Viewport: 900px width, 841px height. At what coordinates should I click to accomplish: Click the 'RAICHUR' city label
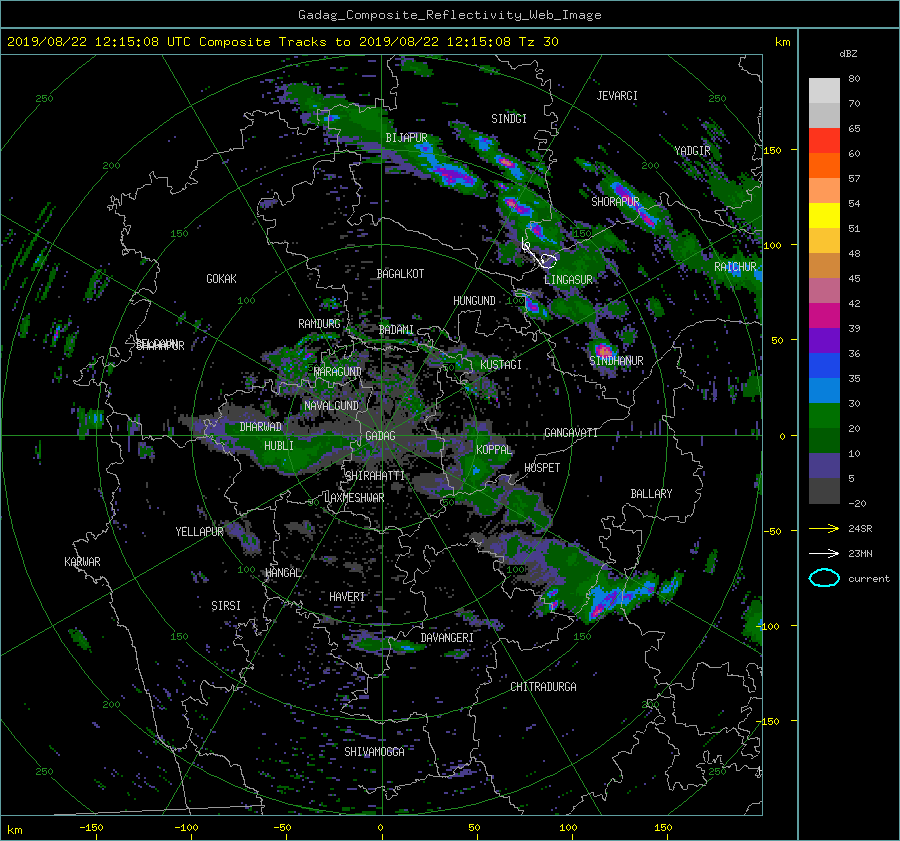[735, 267]
